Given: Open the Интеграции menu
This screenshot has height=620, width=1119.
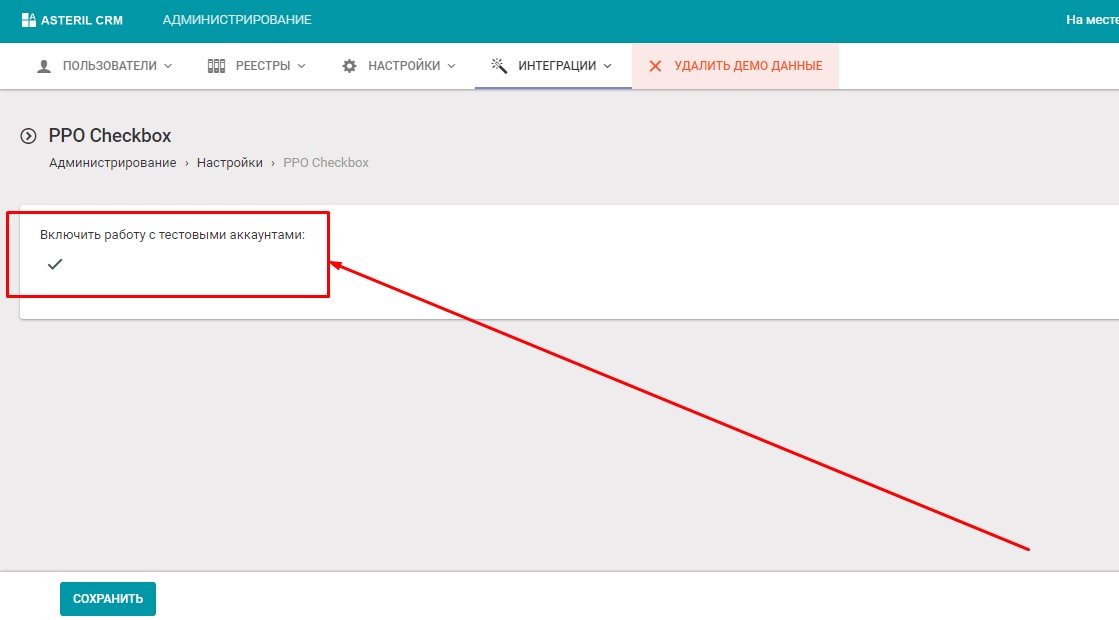Looking at the screenshot, I should [x=553, y=66].
